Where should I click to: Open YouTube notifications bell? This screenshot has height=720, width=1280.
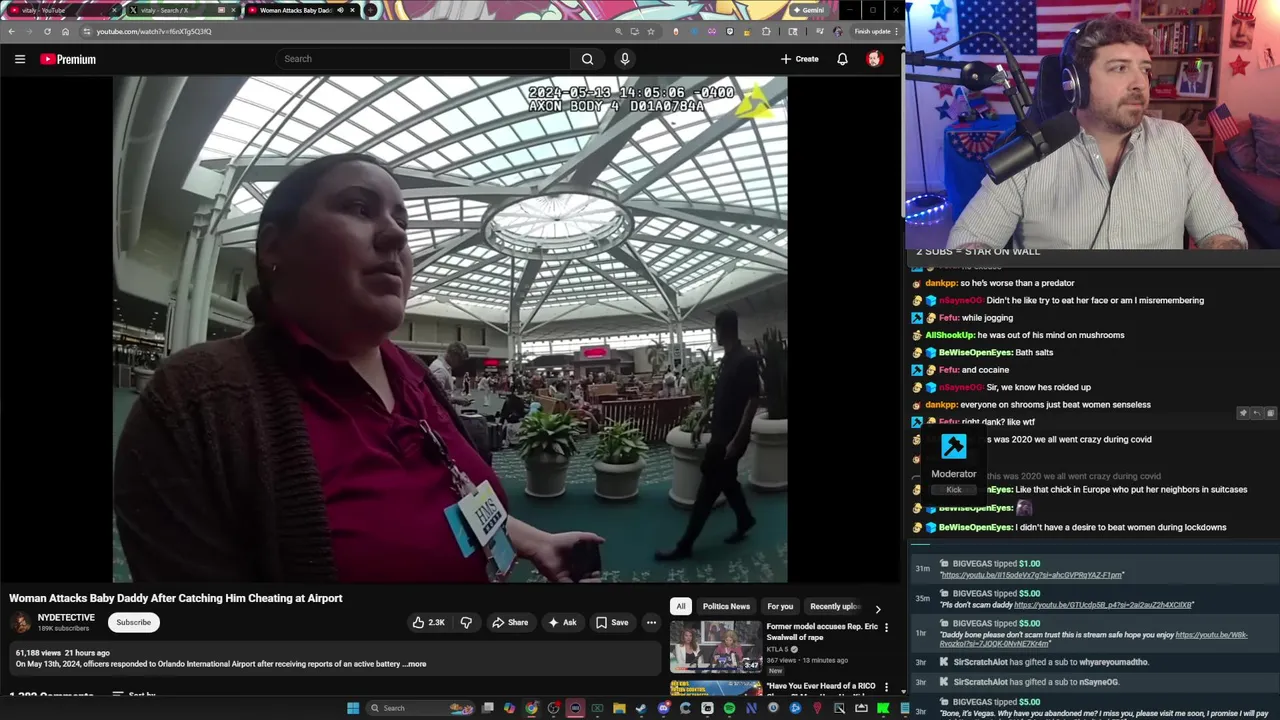(842, 59)
